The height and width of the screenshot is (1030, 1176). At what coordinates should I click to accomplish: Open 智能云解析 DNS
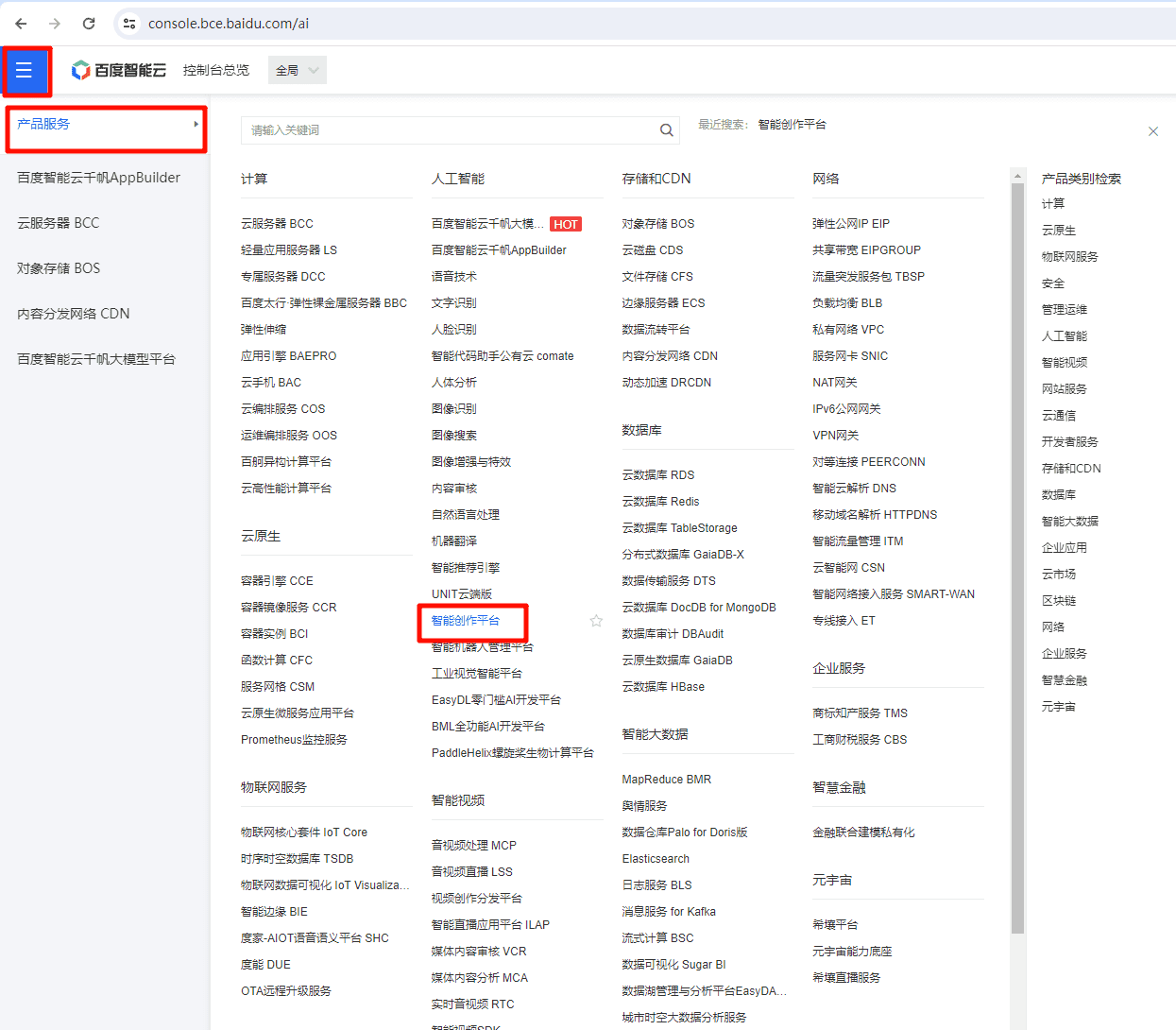point(855,489)
